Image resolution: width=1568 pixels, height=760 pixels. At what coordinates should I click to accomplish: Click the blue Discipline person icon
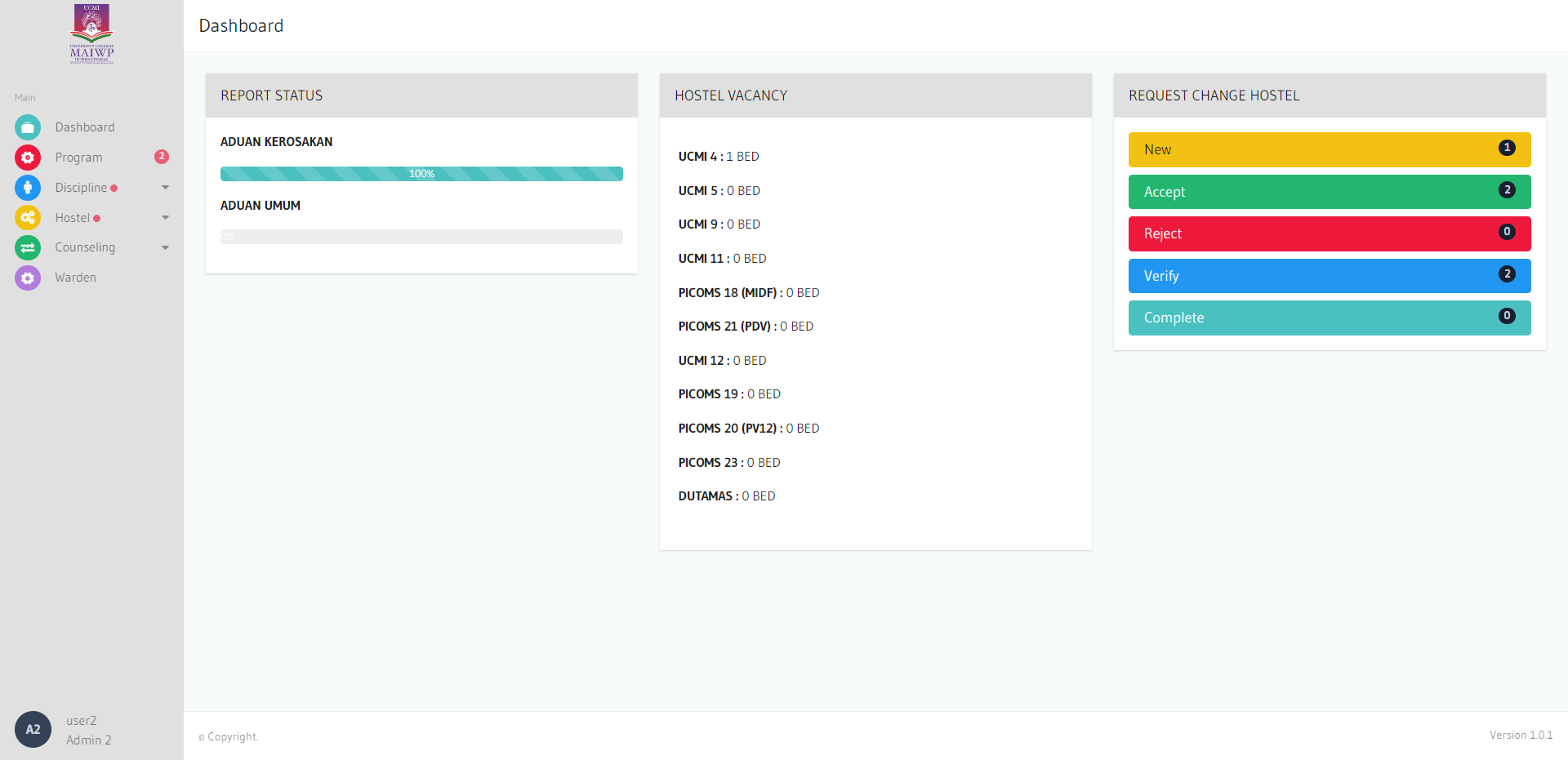(x=28, y=188)
